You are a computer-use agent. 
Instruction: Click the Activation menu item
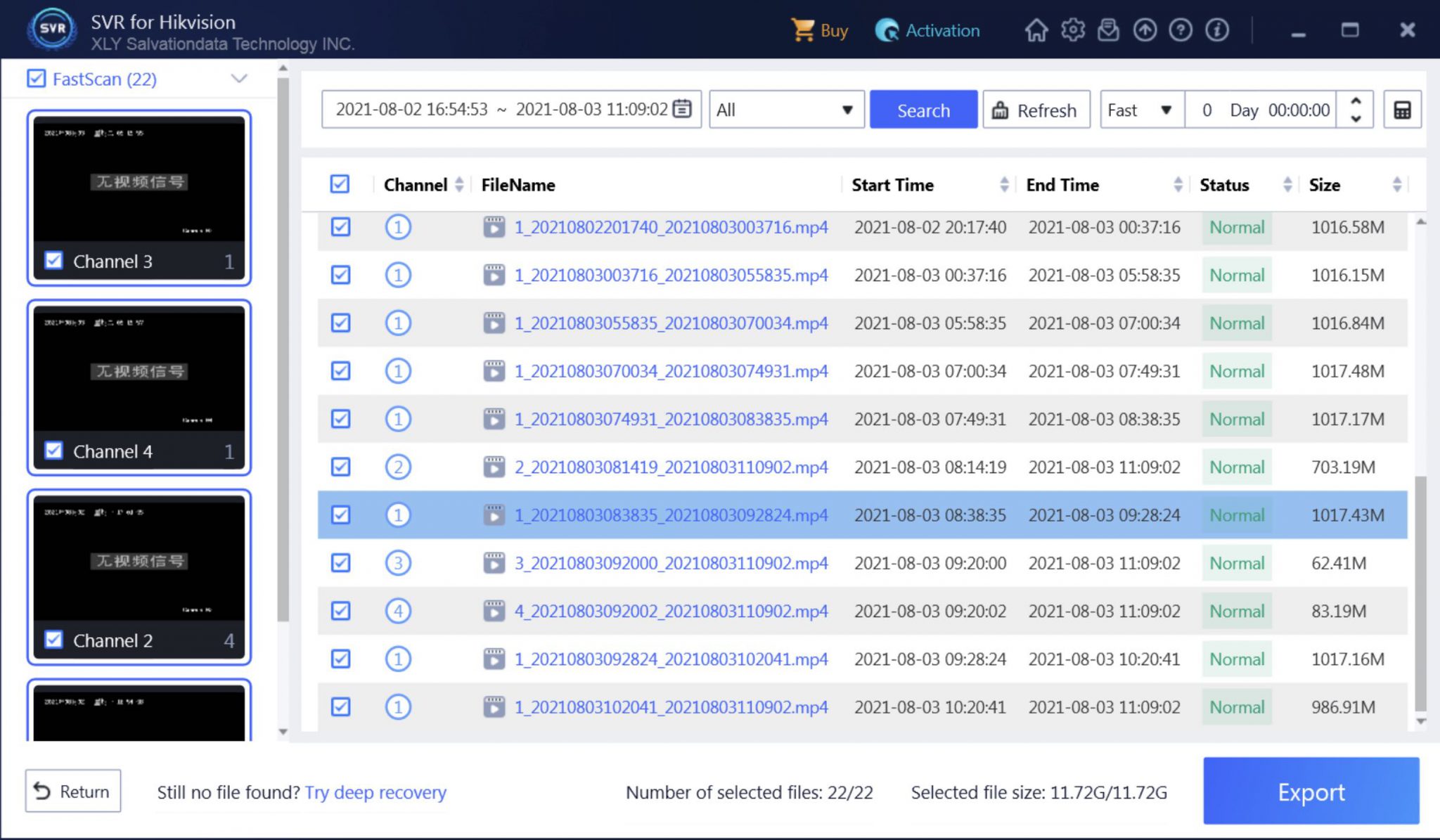coord(928,30)
